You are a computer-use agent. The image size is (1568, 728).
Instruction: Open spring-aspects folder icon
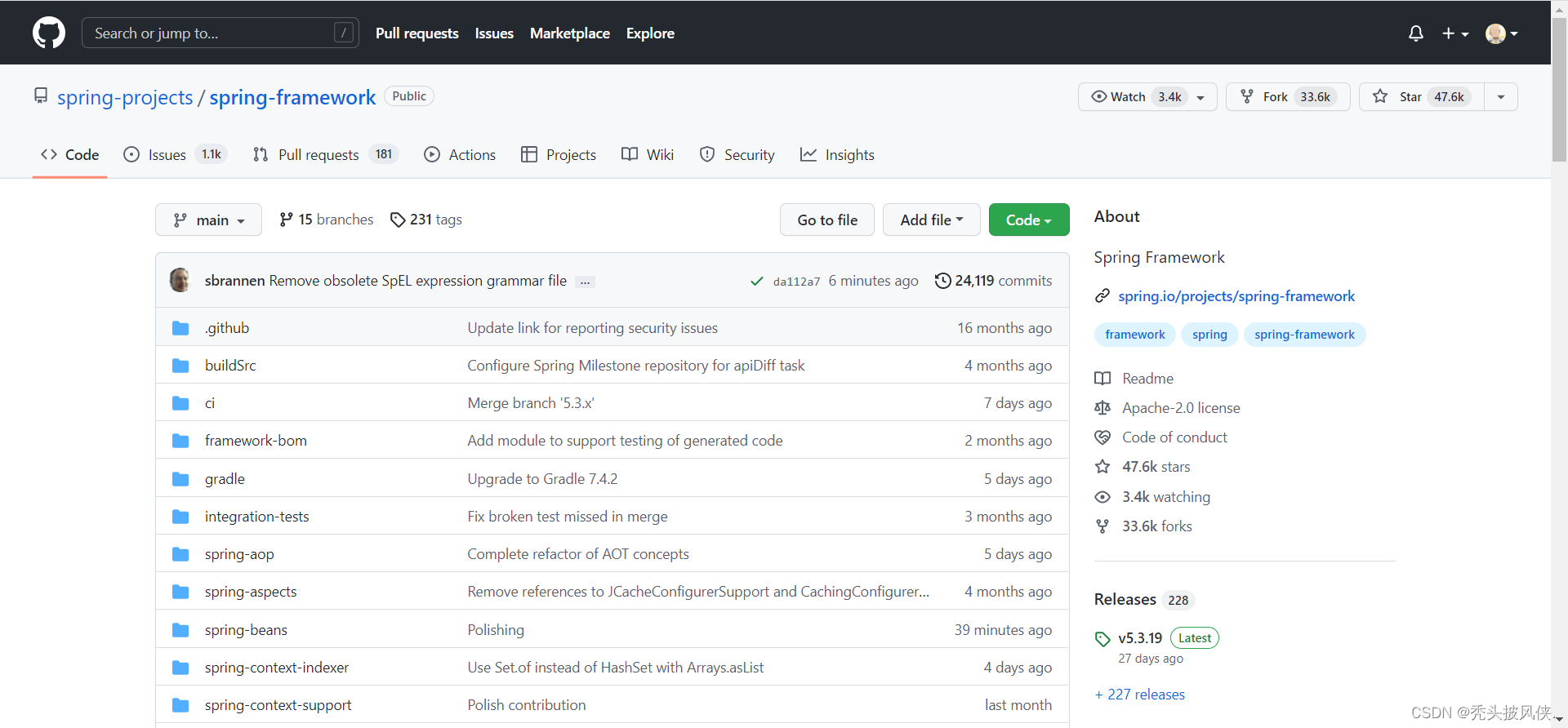click(180, 592)
